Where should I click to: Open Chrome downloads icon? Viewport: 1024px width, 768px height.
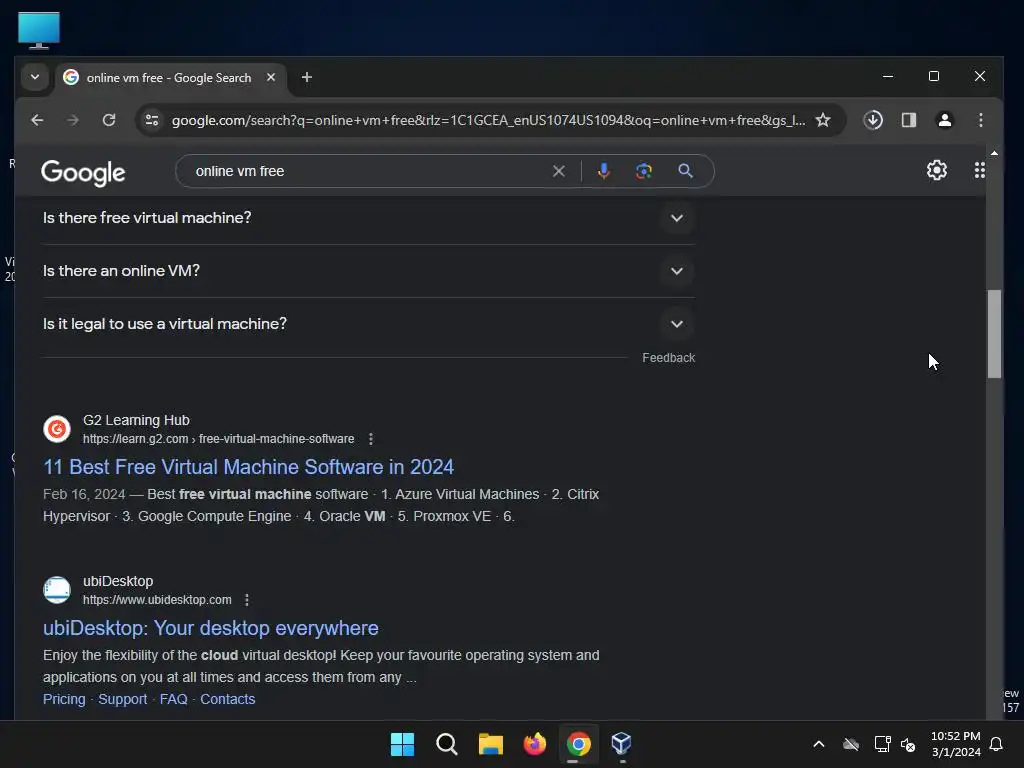pyautogui.click(x=873, y=120)
